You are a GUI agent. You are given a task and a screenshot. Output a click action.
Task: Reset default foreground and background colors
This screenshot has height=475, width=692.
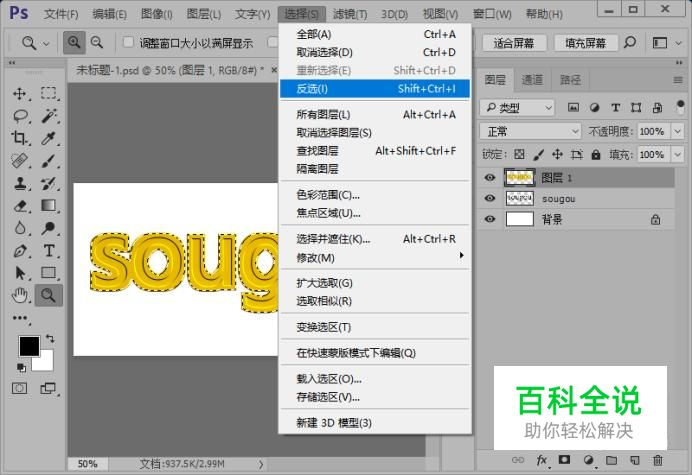21,367
